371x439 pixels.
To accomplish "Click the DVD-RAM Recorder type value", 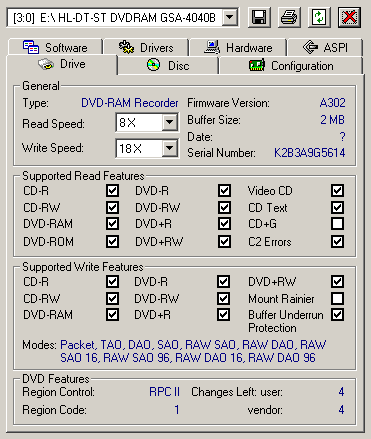I will coord(130,103).
